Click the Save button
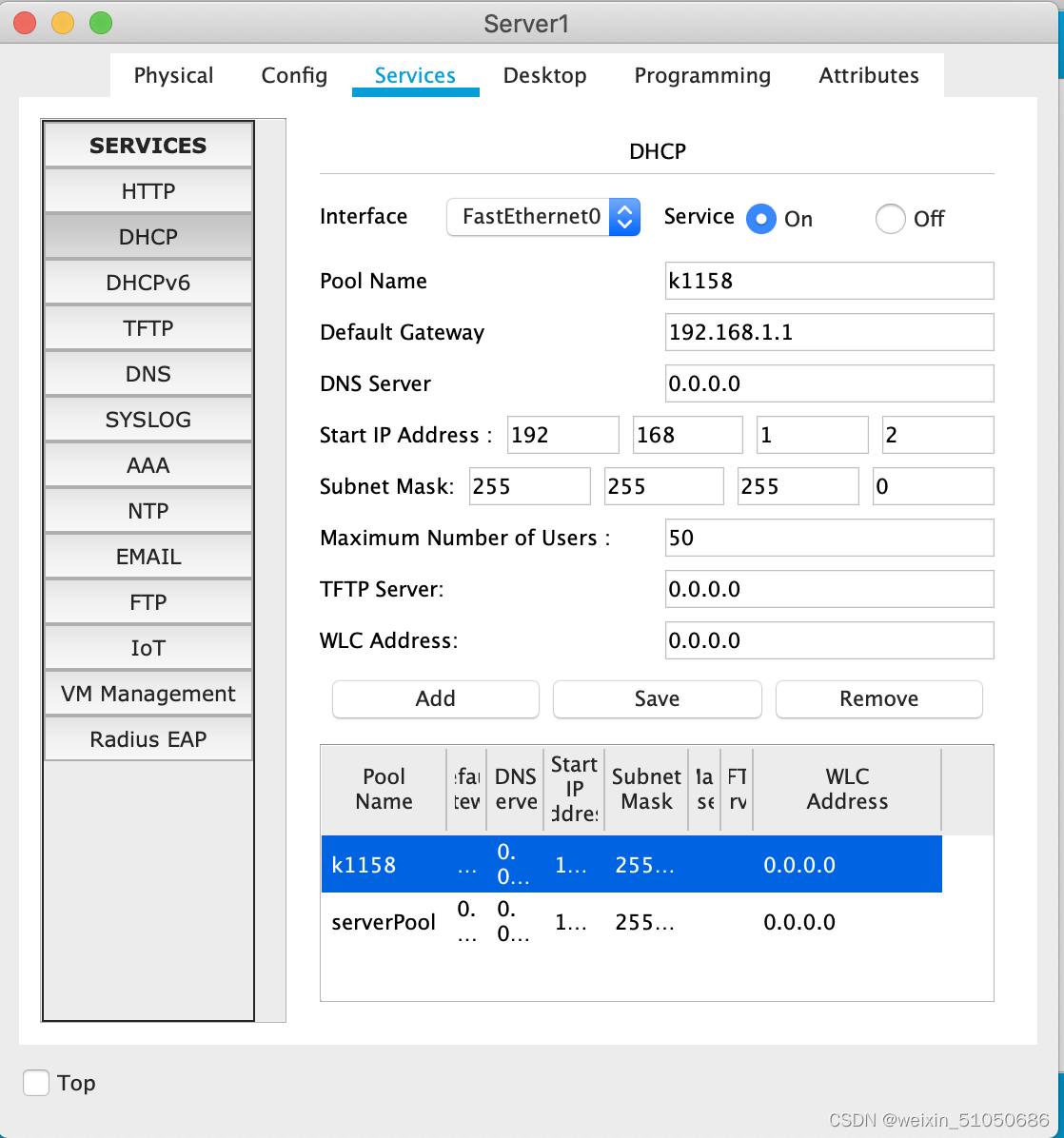Screen dimensions: 1064x1138 (657, 698)
